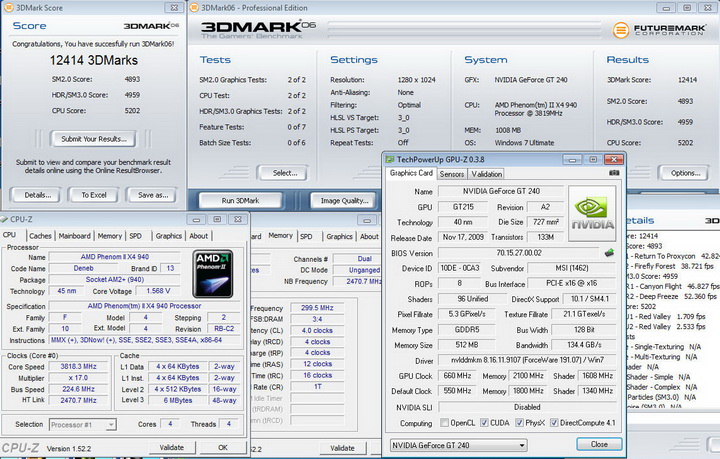Enable the OpenCL checkbox in GPU-Z
The width and height of the screenshot is (720, 459).
[444, 422]
